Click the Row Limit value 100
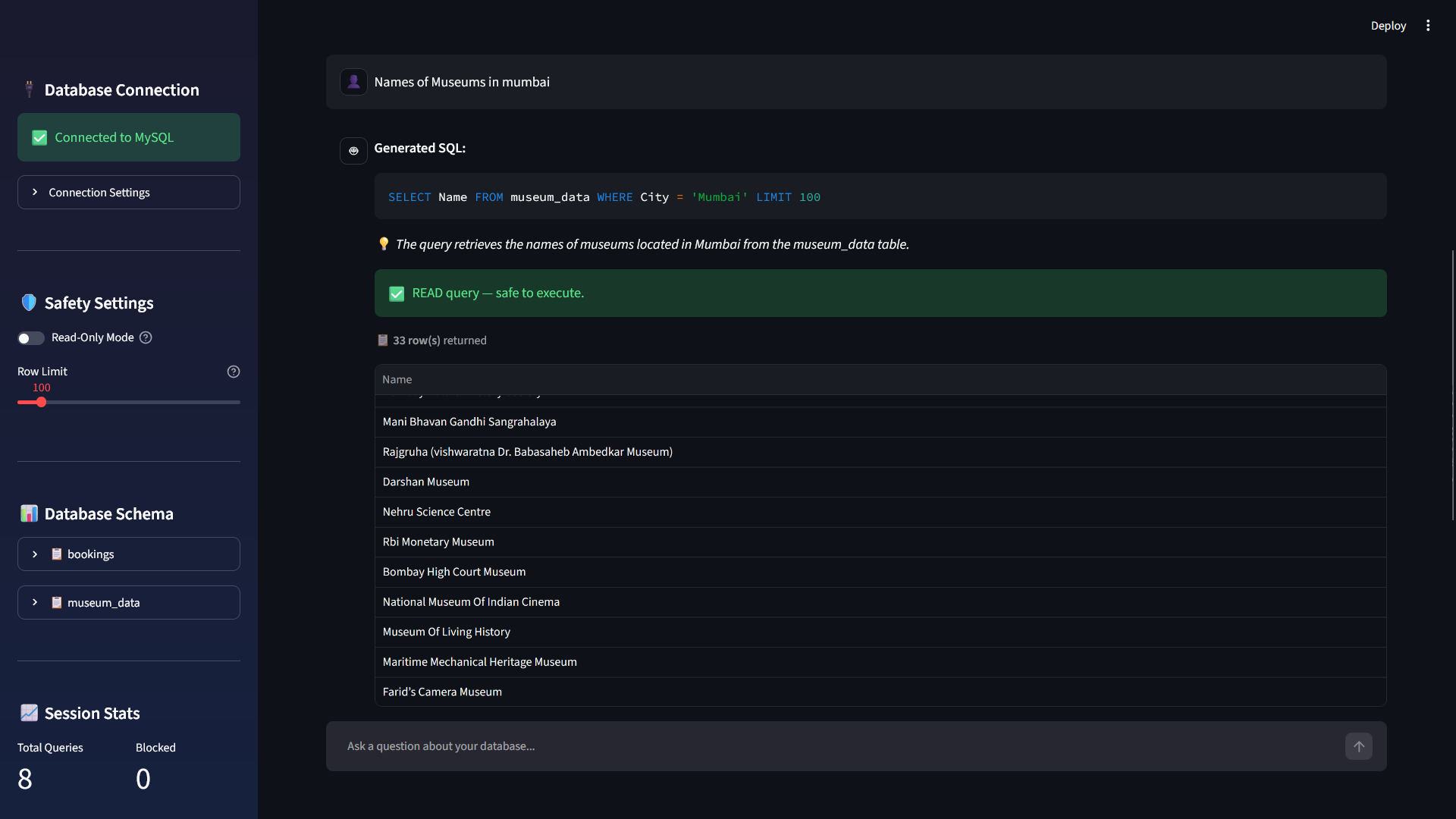Viewport: 1456px width, 819px height. coord(42,388)
